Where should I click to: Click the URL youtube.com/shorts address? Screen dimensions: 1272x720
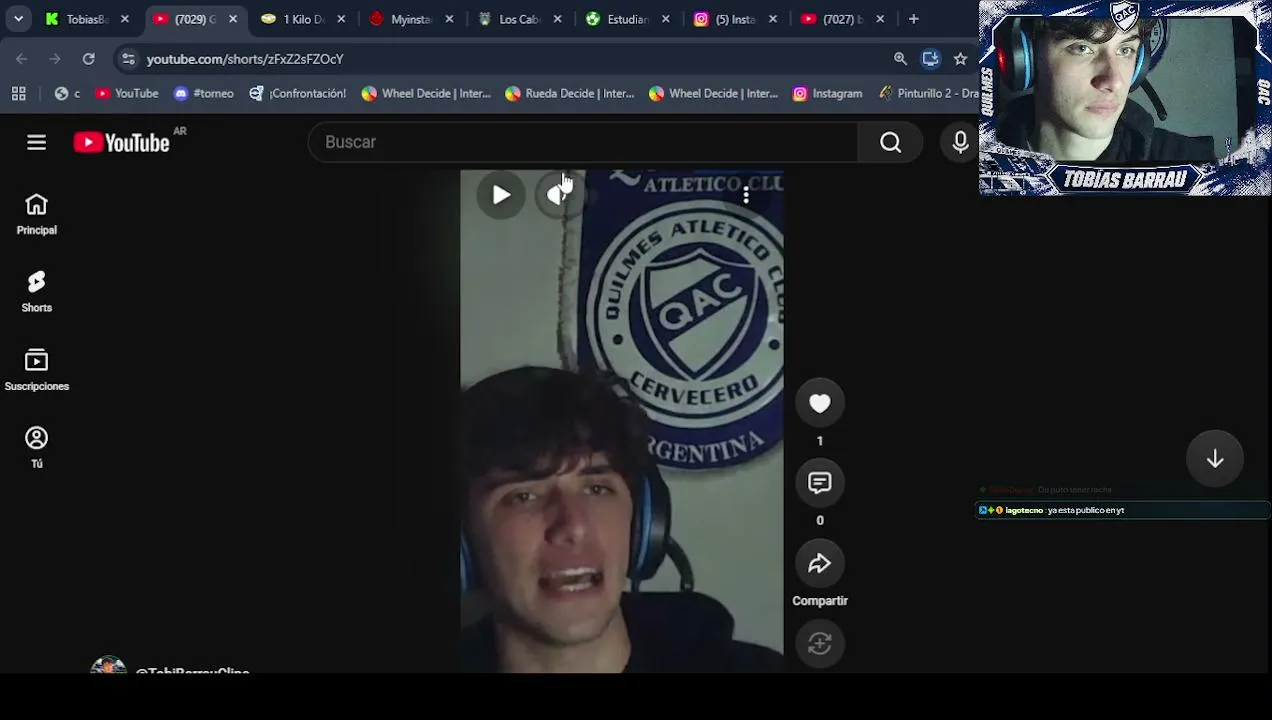pyautogui.click(x=245, y=59)
